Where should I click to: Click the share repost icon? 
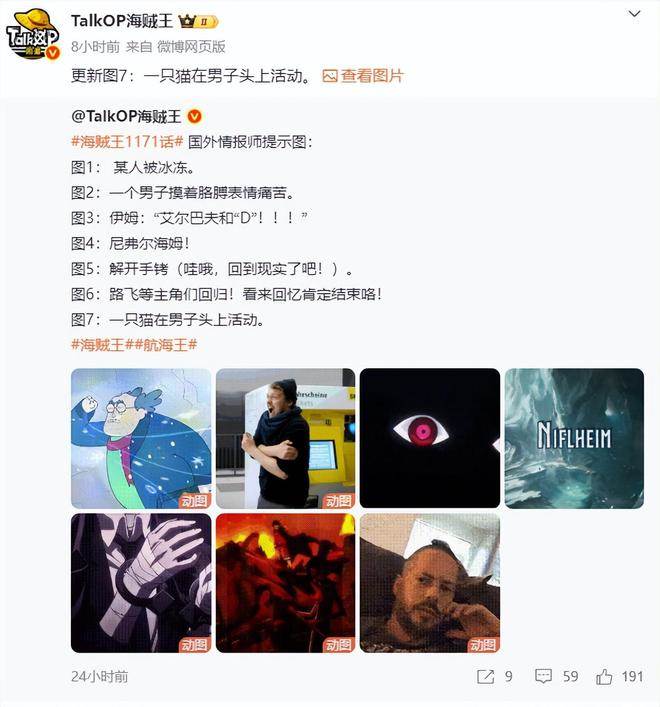point(486,676)
